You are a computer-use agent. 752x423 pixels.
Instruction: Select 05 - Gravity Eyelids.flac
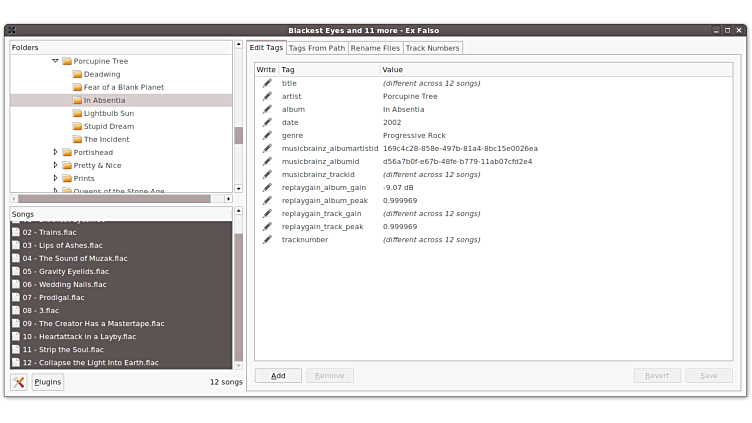(121, 271)
